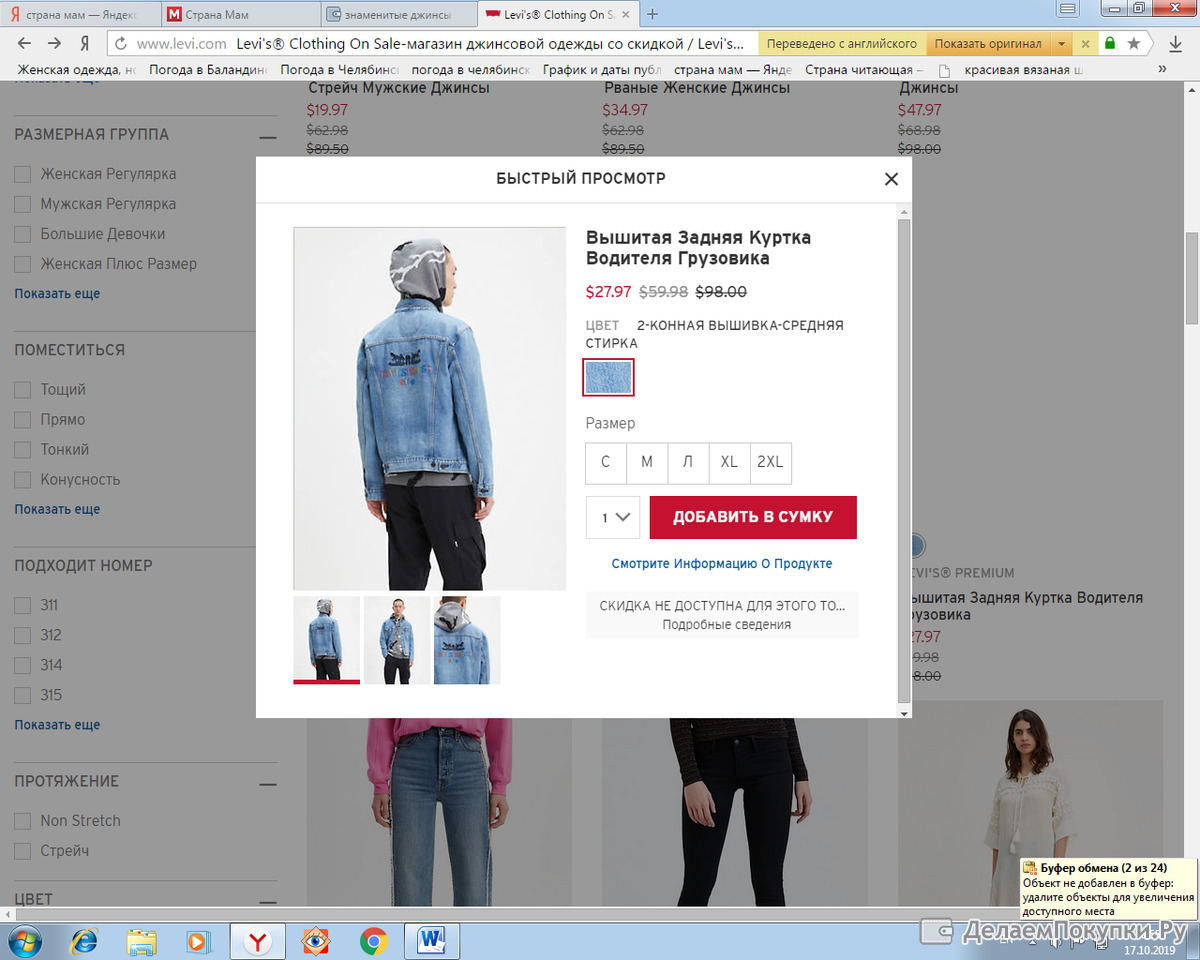Open 'Погода в Челябинске' bookmark

(x=339, y=70)
